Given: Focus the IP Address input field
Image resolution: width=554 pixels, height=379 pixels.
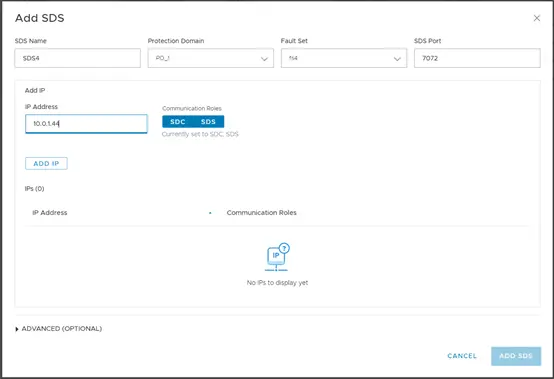Looking at the screenshot, I should pyautogui.click(x=86, y=124).
